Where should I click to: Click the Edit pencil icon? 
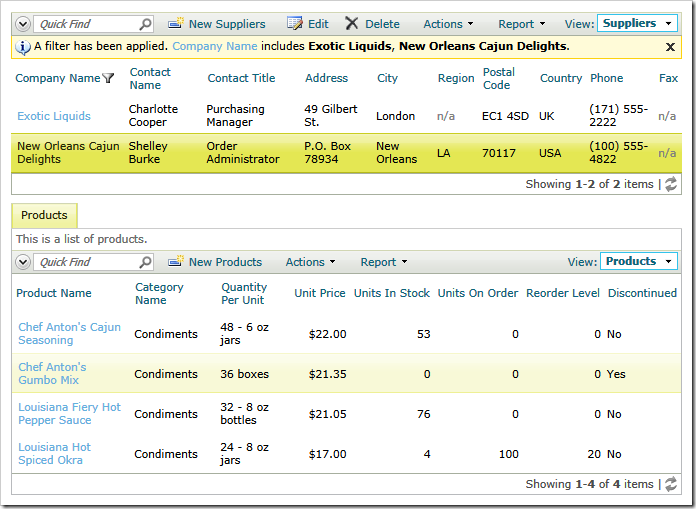coord(295,23)
